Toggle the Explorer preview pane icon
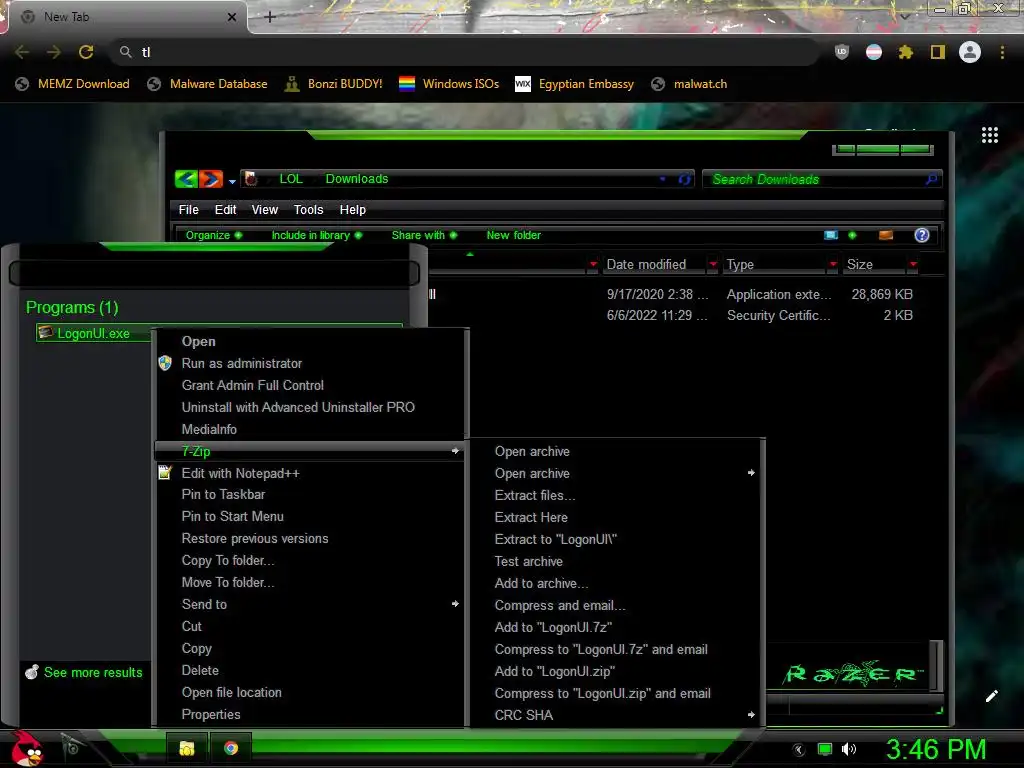The image size is (1024, 768). pos(886,235)
